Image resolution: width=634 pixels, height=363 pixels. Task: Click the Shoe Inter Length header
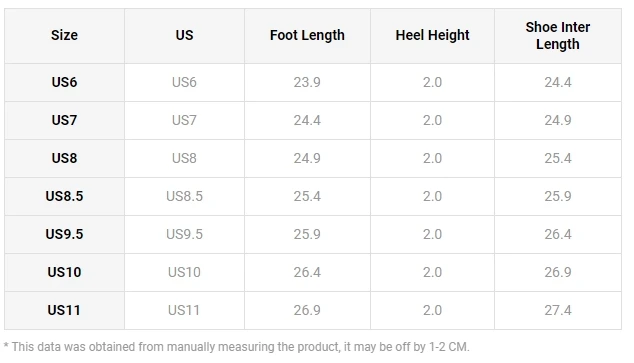click(x=558, y=36)
